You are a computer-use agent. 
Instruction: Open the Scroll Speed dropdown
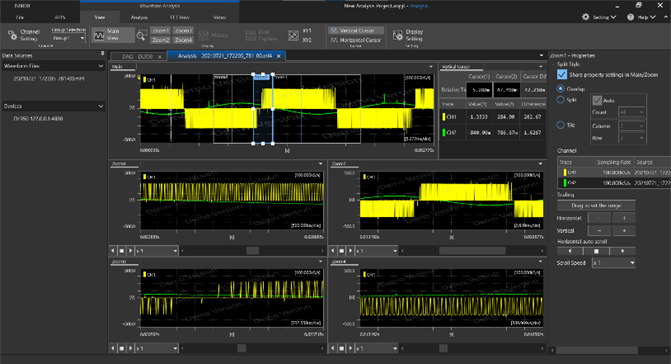click(x=613, y=263)
